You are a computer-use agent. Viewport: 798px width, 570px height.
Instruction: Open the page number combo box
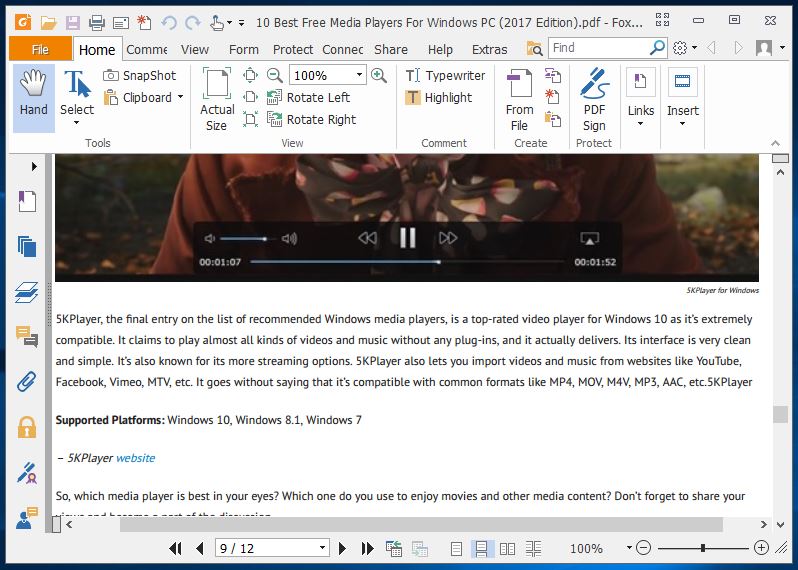click(x=322, y=548)
